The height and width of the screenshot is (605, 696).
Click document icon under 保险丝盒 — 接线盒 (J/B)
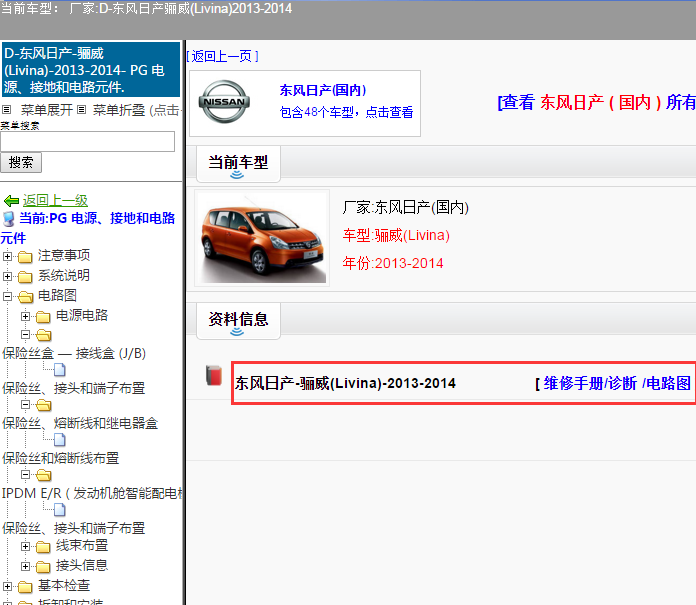[59, 369]
